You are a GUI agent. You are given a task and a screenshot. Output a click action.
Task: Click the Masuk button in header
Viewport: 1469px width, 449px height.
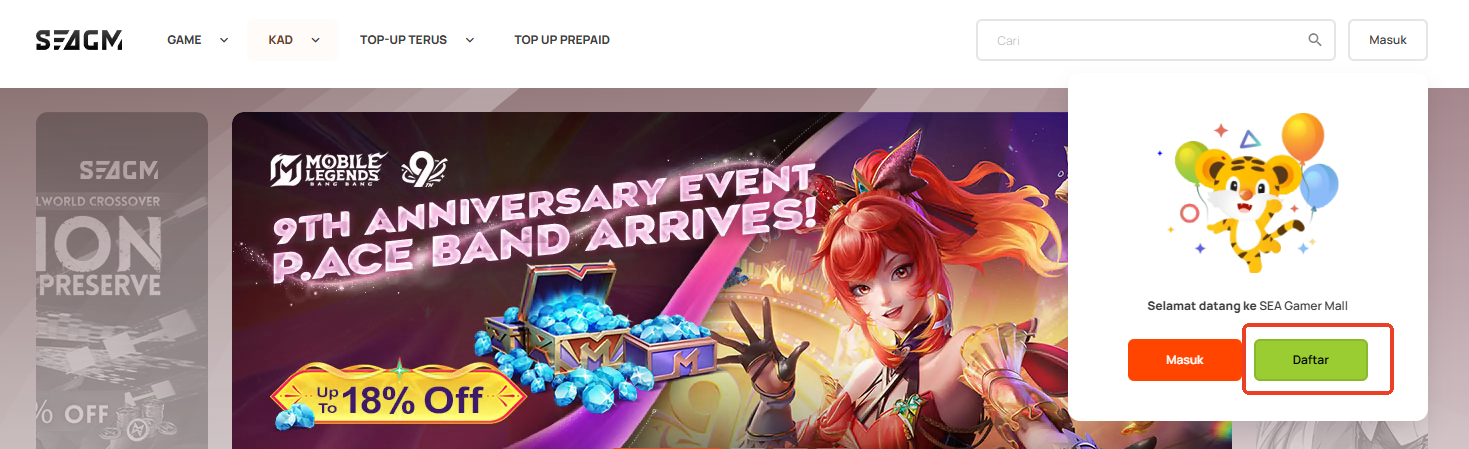(1388, 40)
